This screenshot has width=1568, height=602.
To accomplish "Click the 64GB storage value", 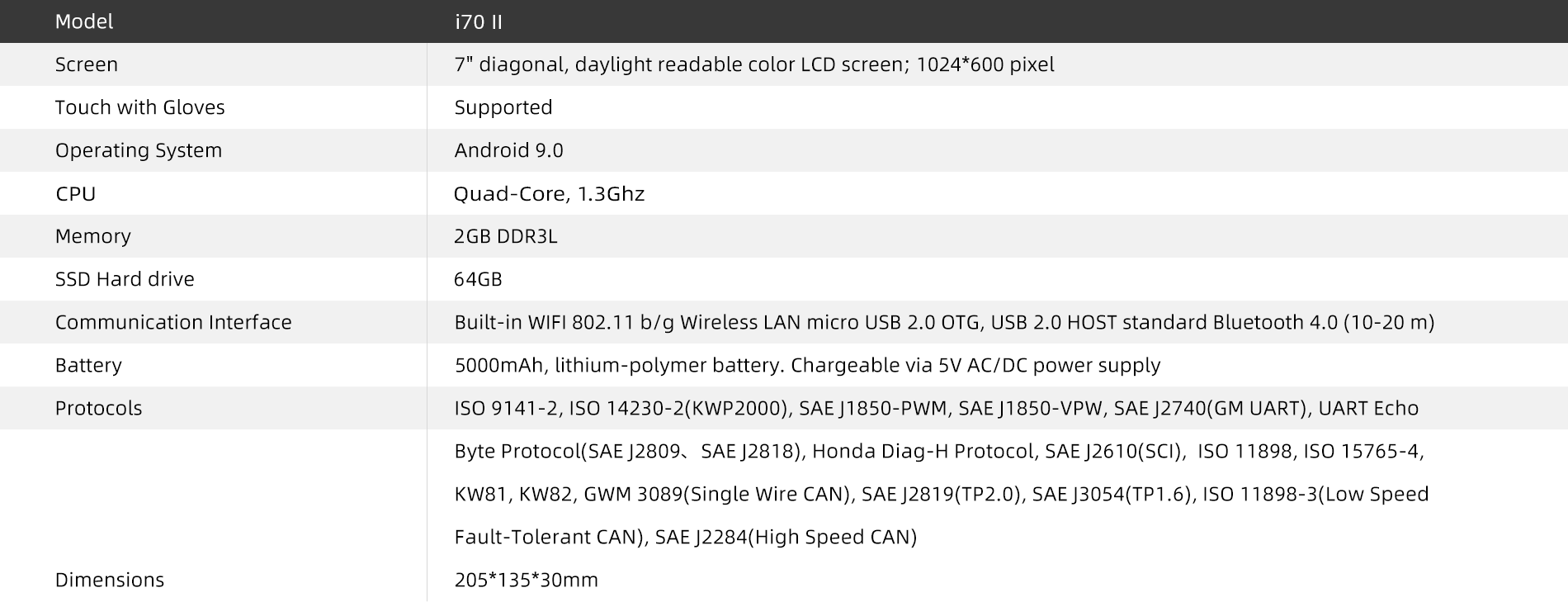I will (478, 279).
